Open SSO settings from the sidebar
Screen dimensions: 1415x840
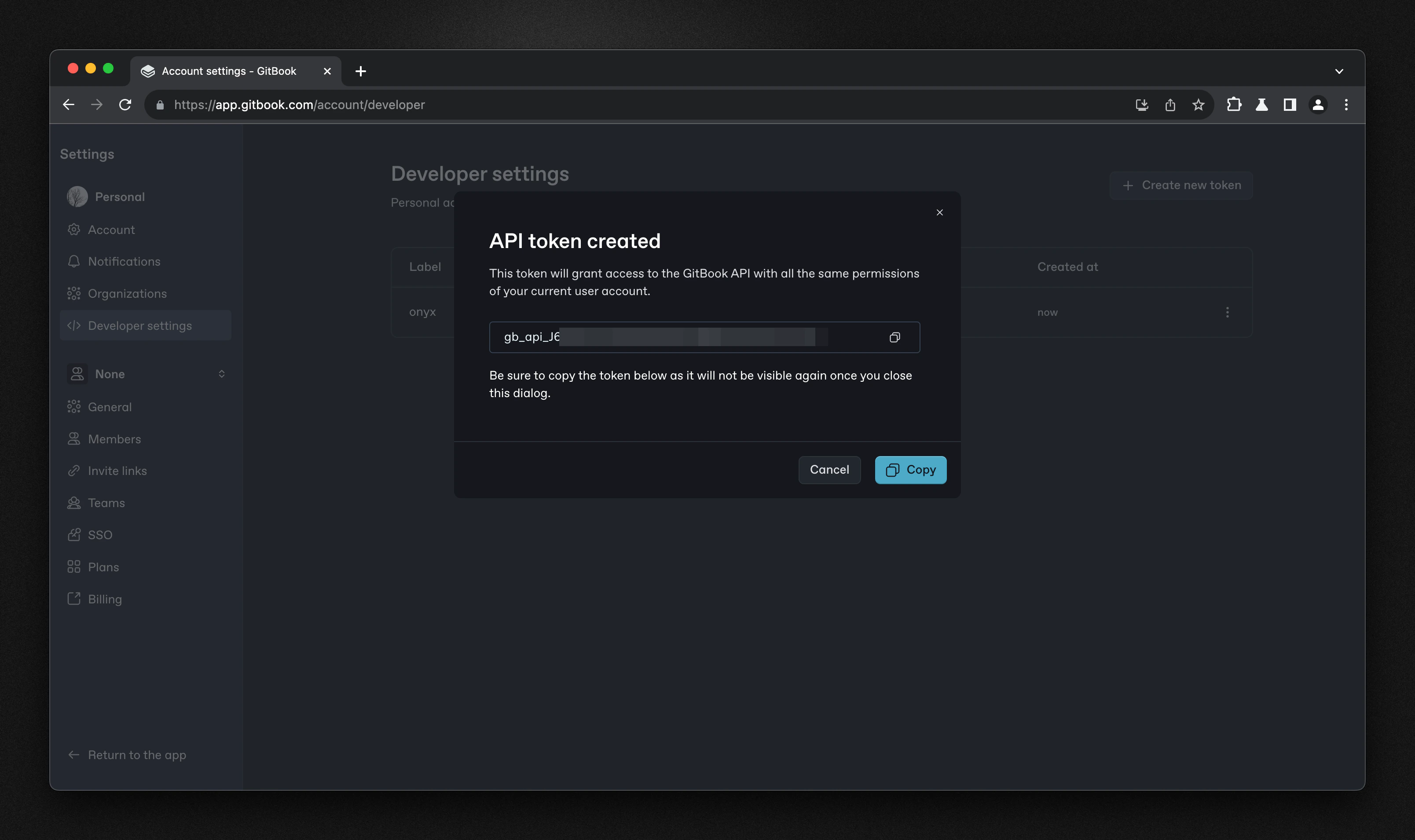coord(101,534)
